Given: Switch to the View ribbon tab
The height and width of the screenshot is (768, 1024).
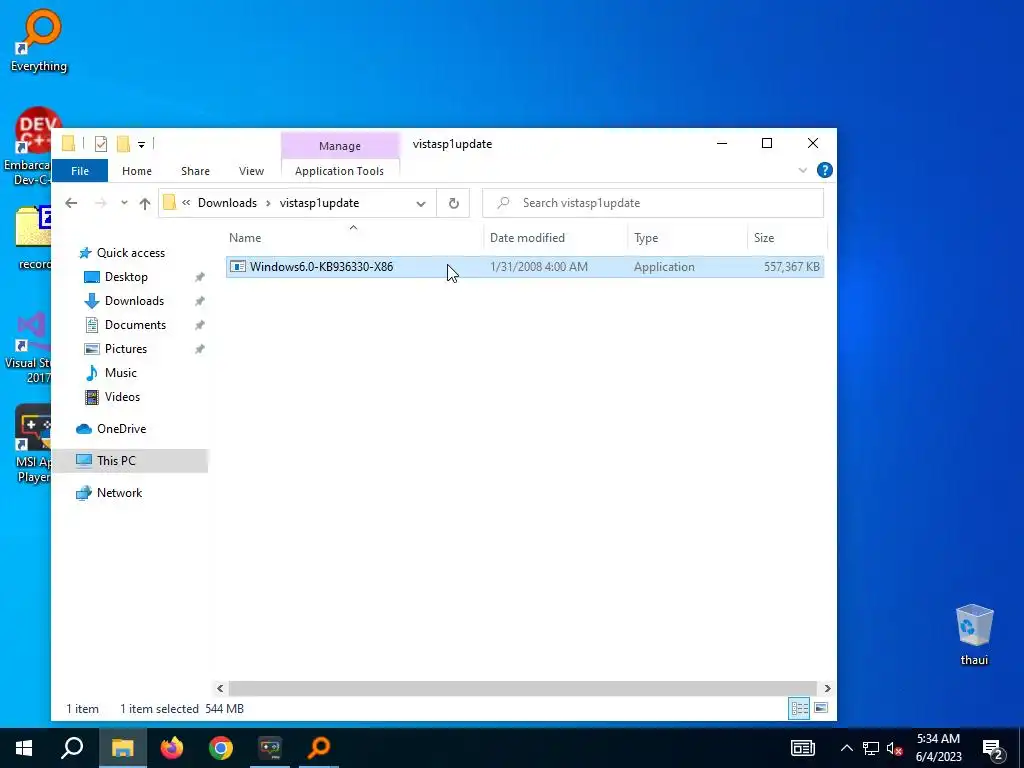Looking at the screenshot, I should pyautogui.click(x=251, y=171).
